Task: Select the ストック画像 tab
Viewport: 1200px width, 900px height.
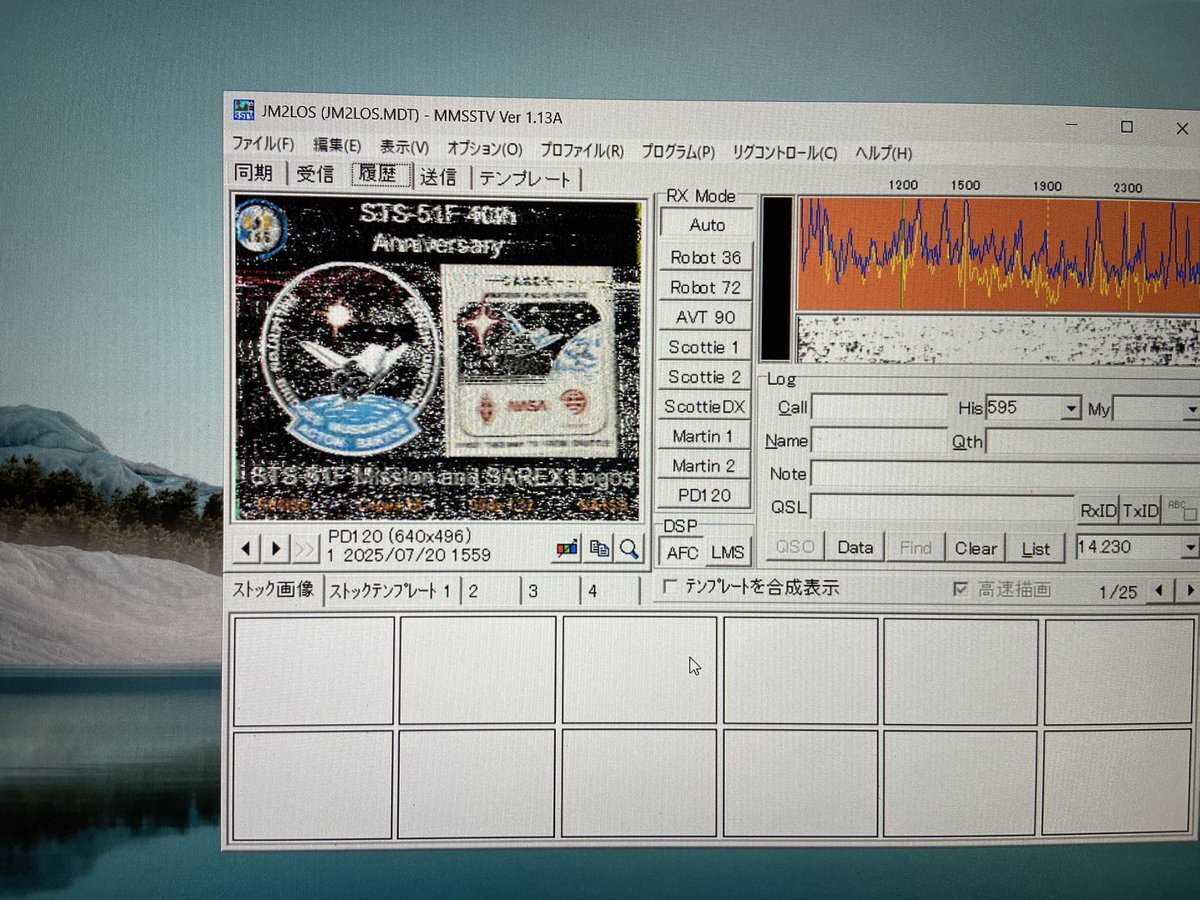Action: pos(274,589)
